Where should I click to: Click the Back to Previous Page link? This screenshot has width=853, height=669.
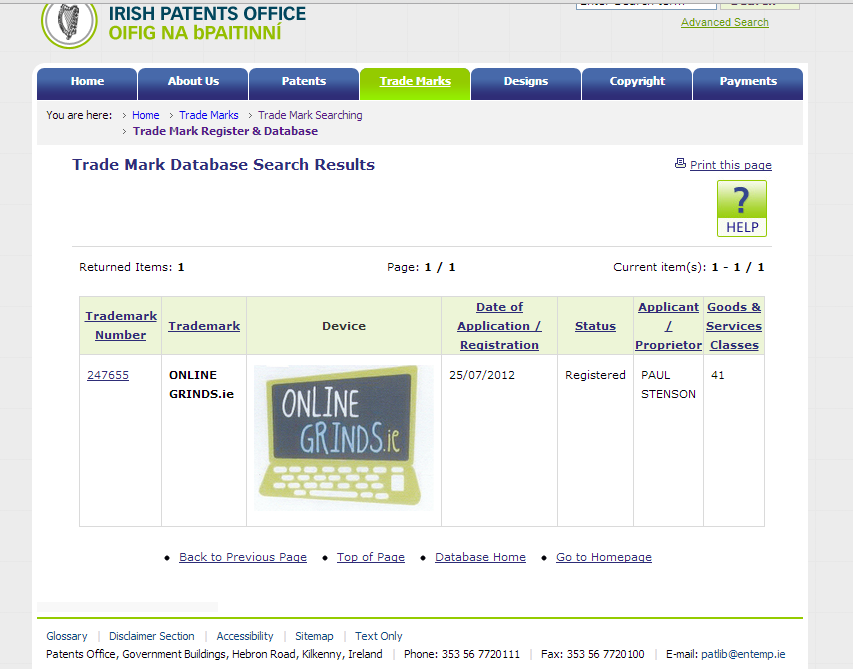click(x=243, y=557)
